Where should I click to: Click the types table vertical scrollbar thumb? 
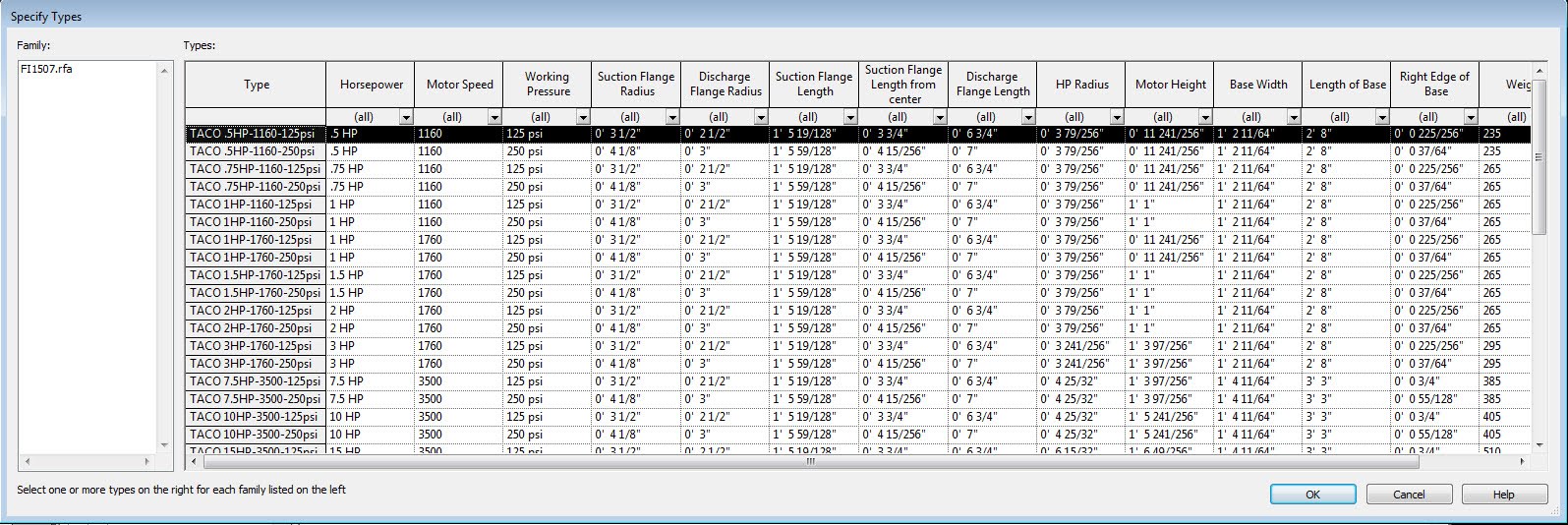click(x=1539, y=155)
